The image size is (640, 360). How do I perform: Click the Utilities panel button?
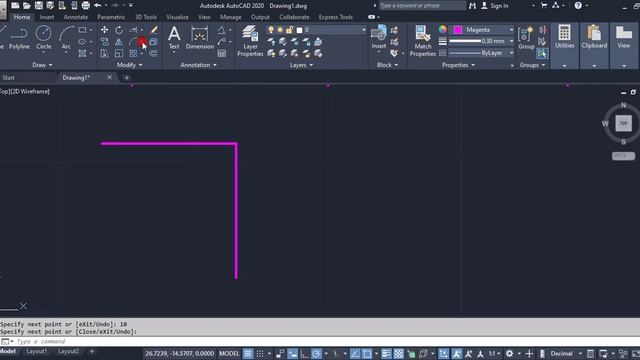pos(564,38)
